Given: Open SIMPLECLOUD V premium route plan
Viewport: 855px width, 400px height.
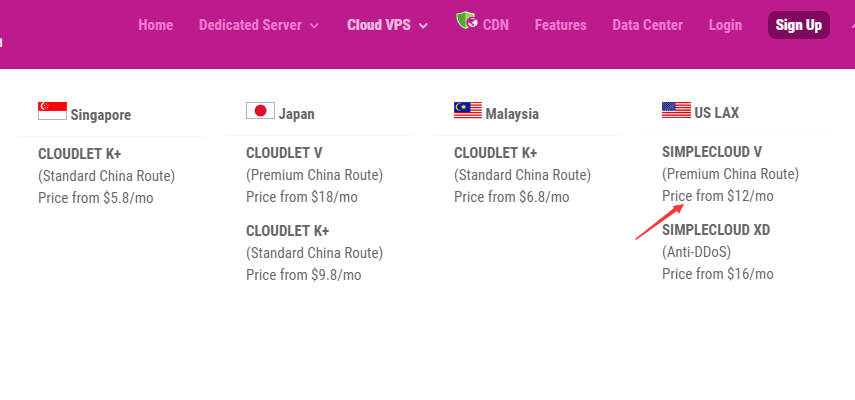Looking at the screenshot, I should pos(712,153).
